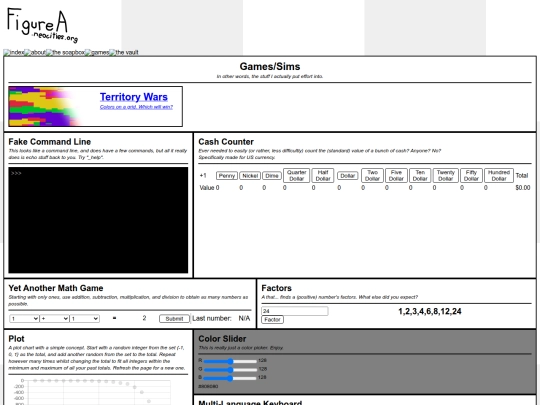This screenshot has height=405, width=540.
Task: Add a Hundred Dollar bill
Action: point(499,175)
